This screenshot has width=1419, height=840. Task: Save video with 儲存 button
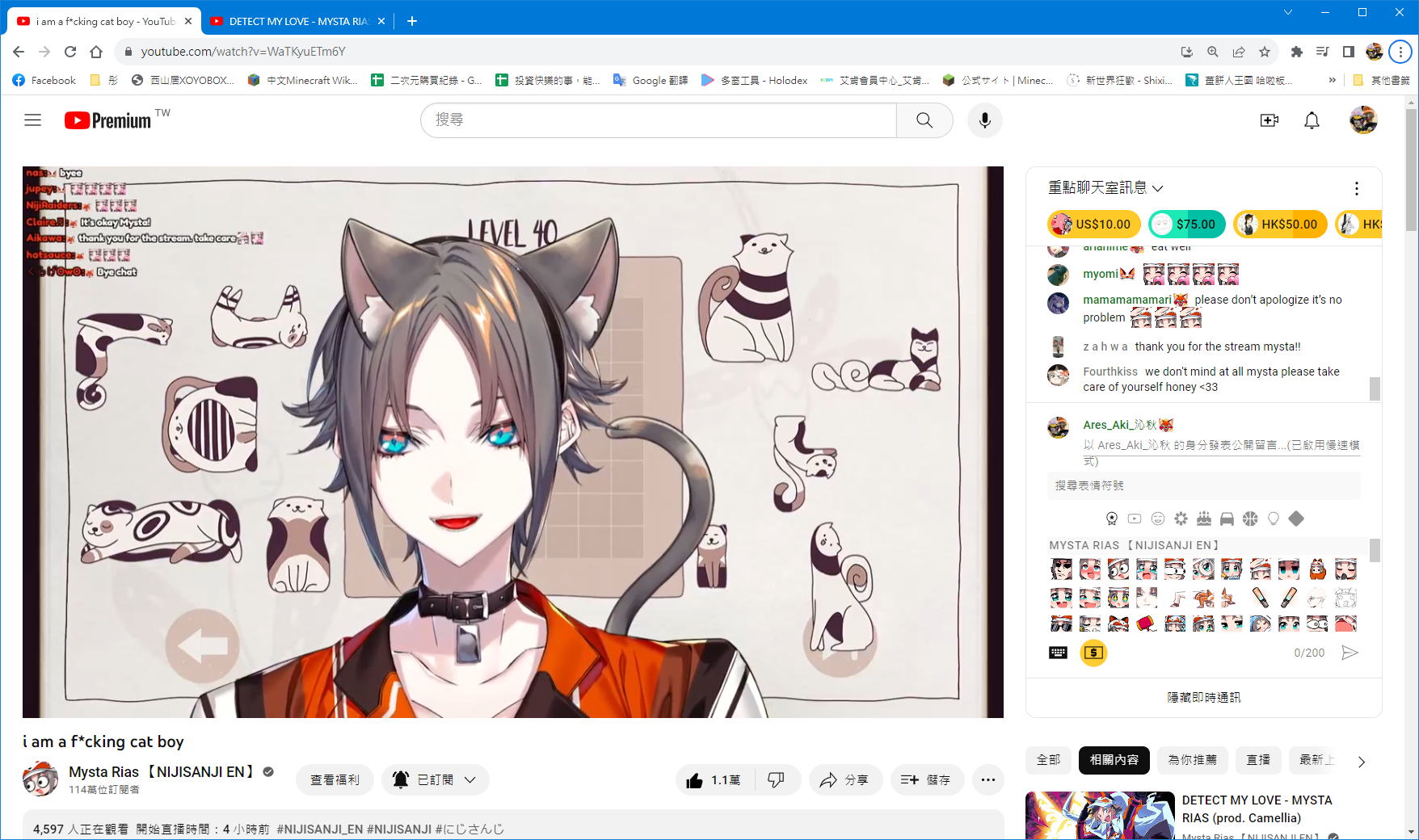click(x=926, y=780)
